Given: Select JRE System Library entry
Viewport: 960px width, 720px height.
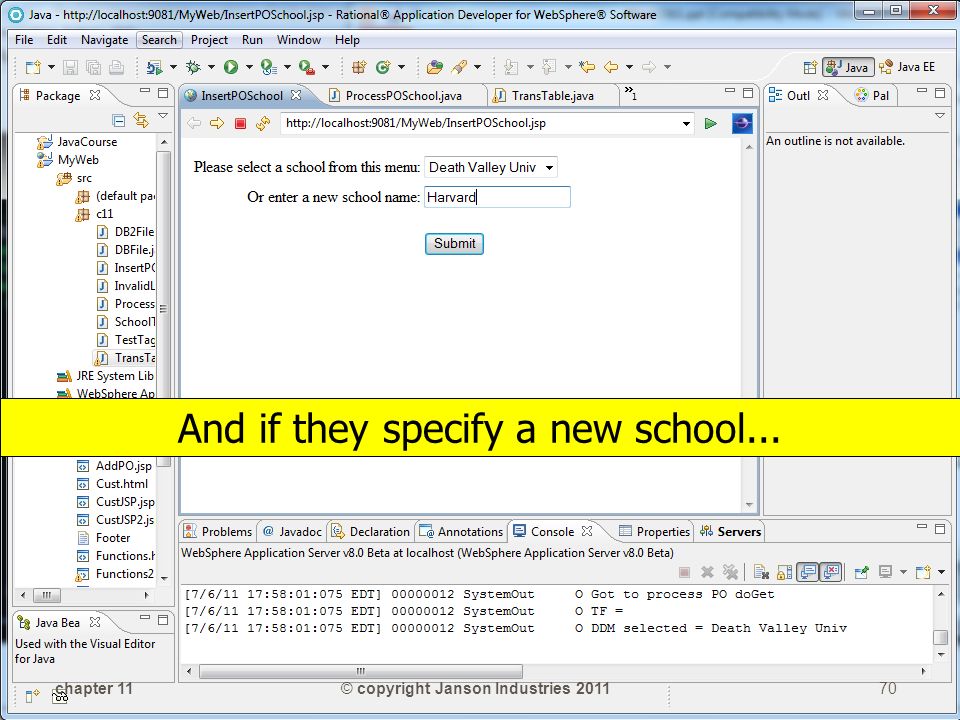Looking at the screenshot, I should click(x=114, y=376).
